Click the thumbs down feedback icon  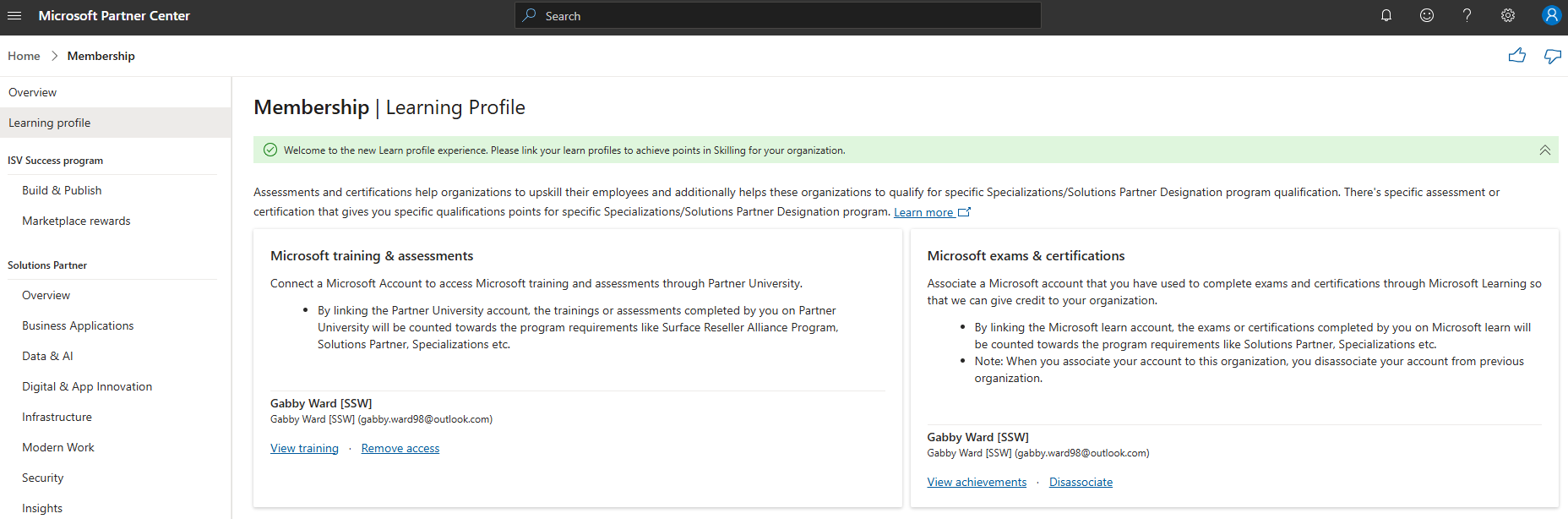(1553, 56)
